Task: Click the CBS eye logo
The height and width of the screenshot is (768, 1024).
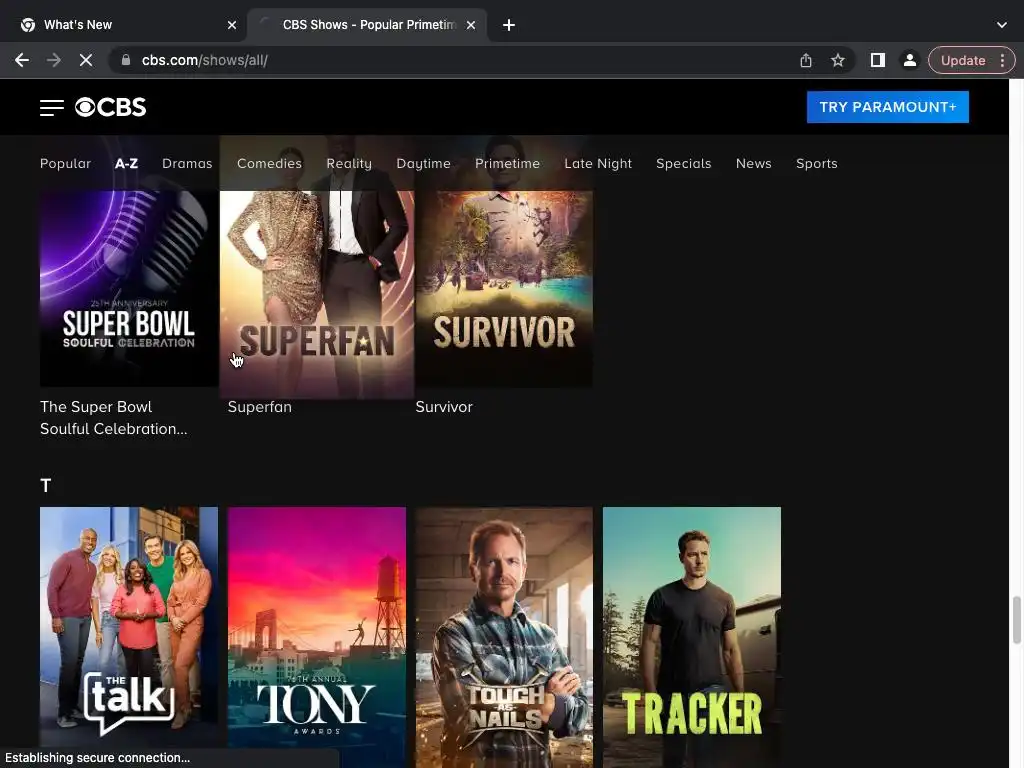Action: click(x=110, y=107)
